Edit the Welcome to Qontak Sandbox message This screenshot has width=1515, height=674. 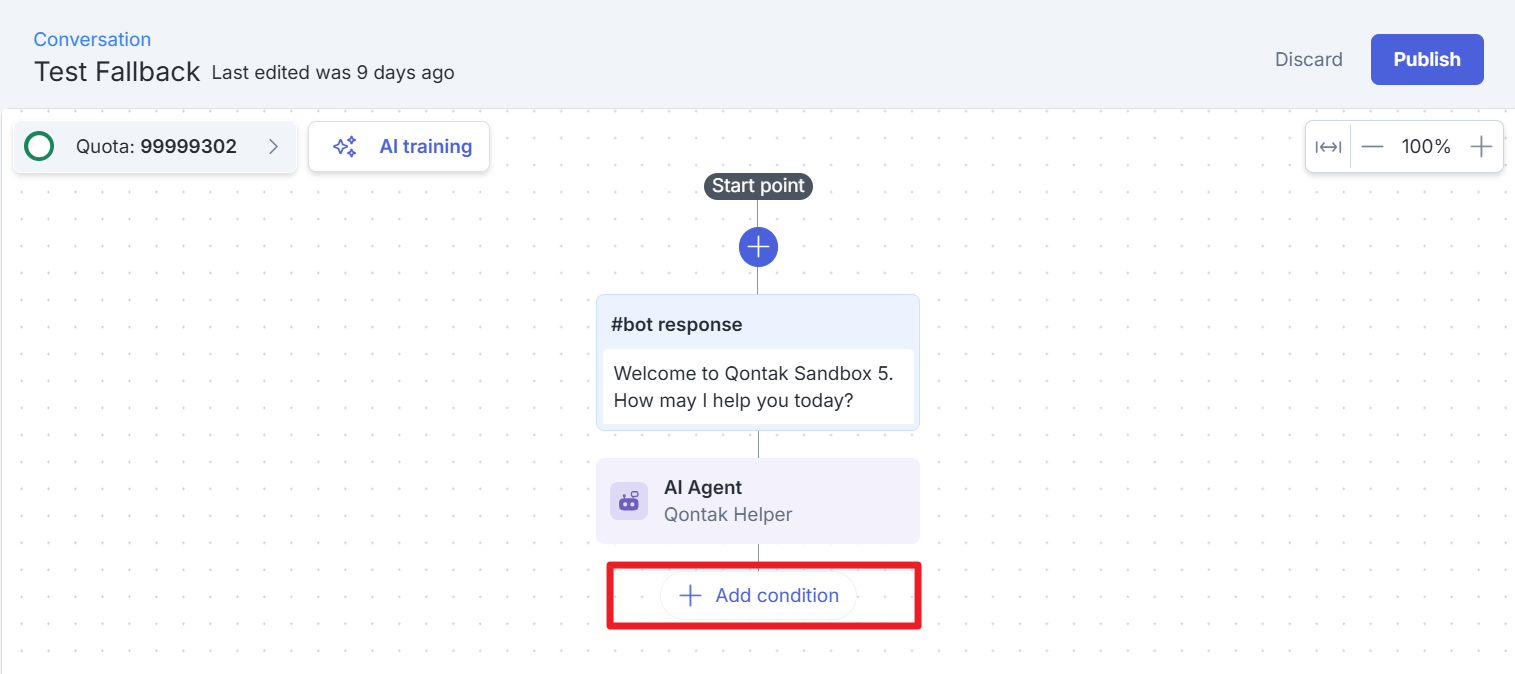(757, 387)
